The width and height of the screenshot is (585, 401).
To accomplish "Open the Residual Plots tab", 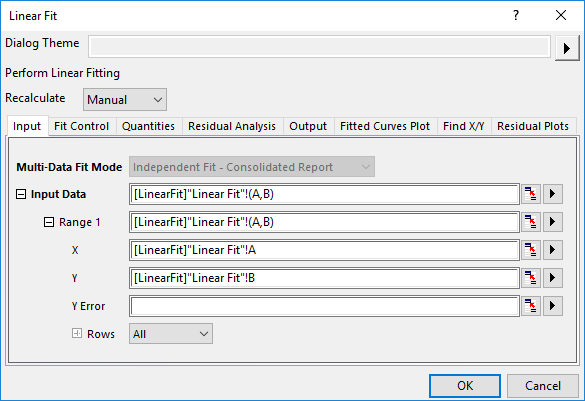I will pos(533,126).
